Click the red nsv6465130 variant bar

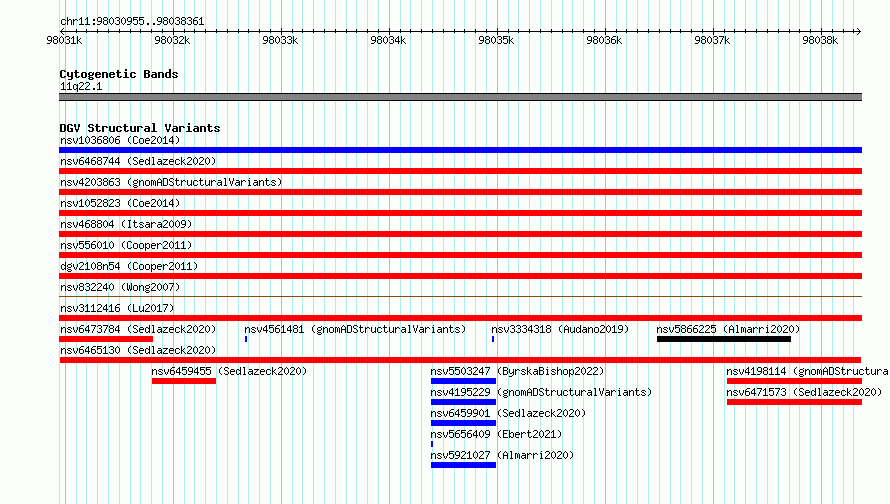(x=460, y=360)
